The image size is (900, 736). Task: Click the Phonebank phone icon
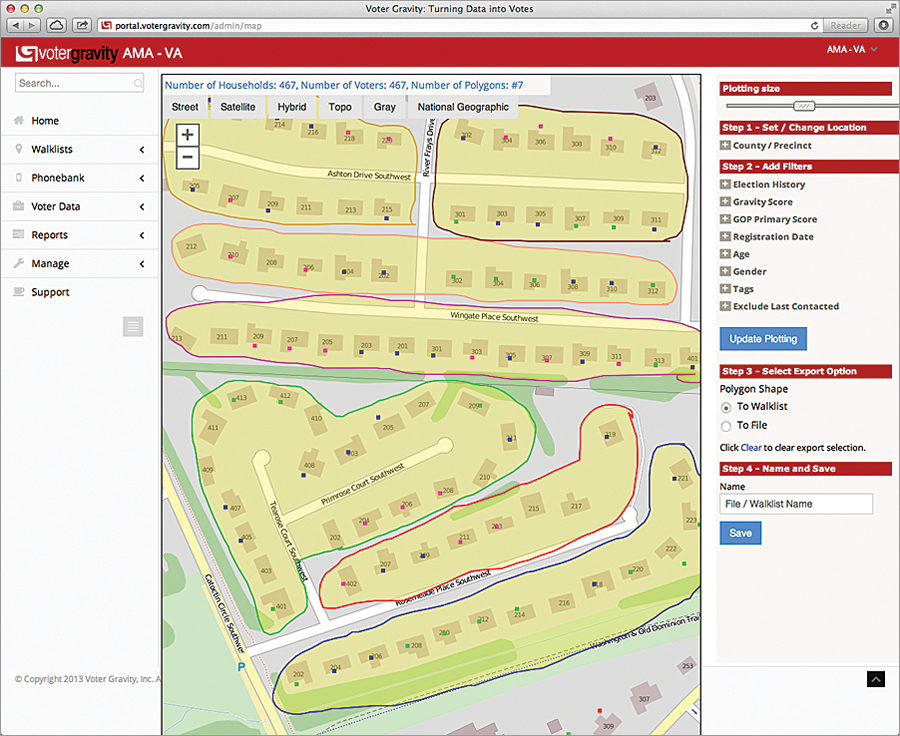pyautogui.click(x=19, y=177)
